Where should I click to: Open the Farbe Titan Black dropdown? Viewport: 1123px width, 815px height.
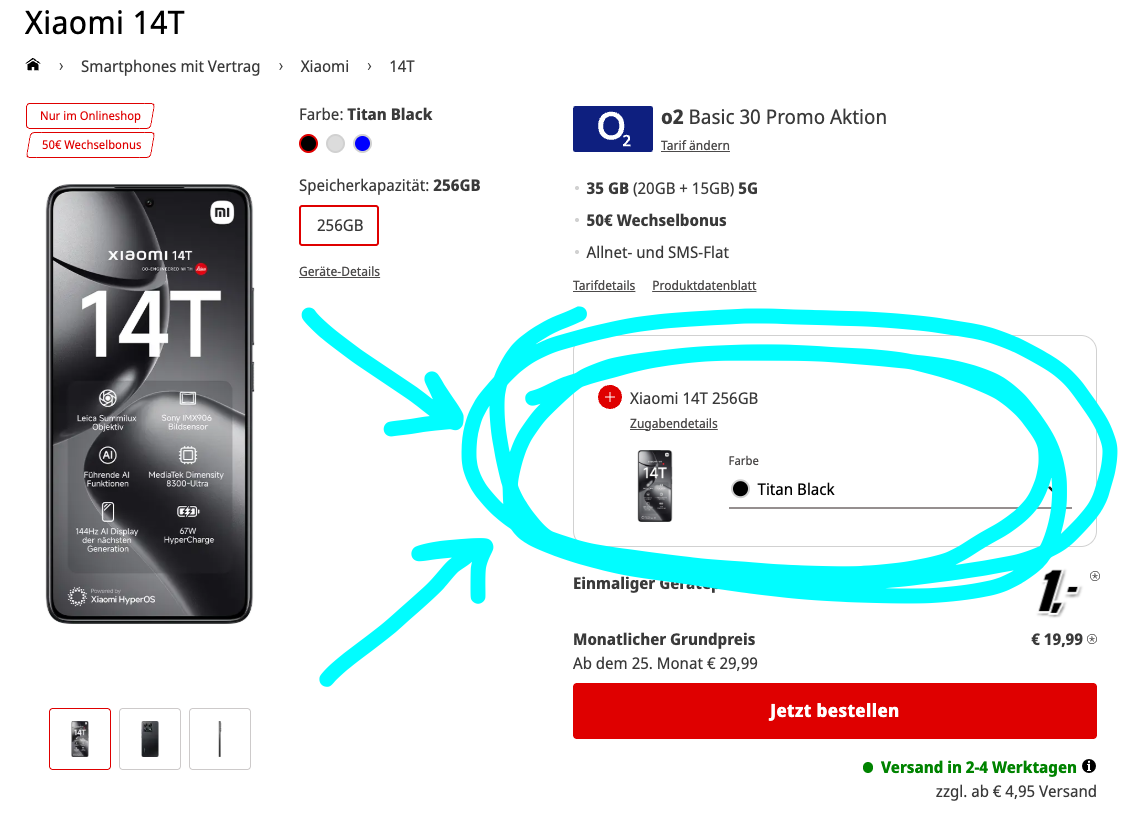[898, 489]
